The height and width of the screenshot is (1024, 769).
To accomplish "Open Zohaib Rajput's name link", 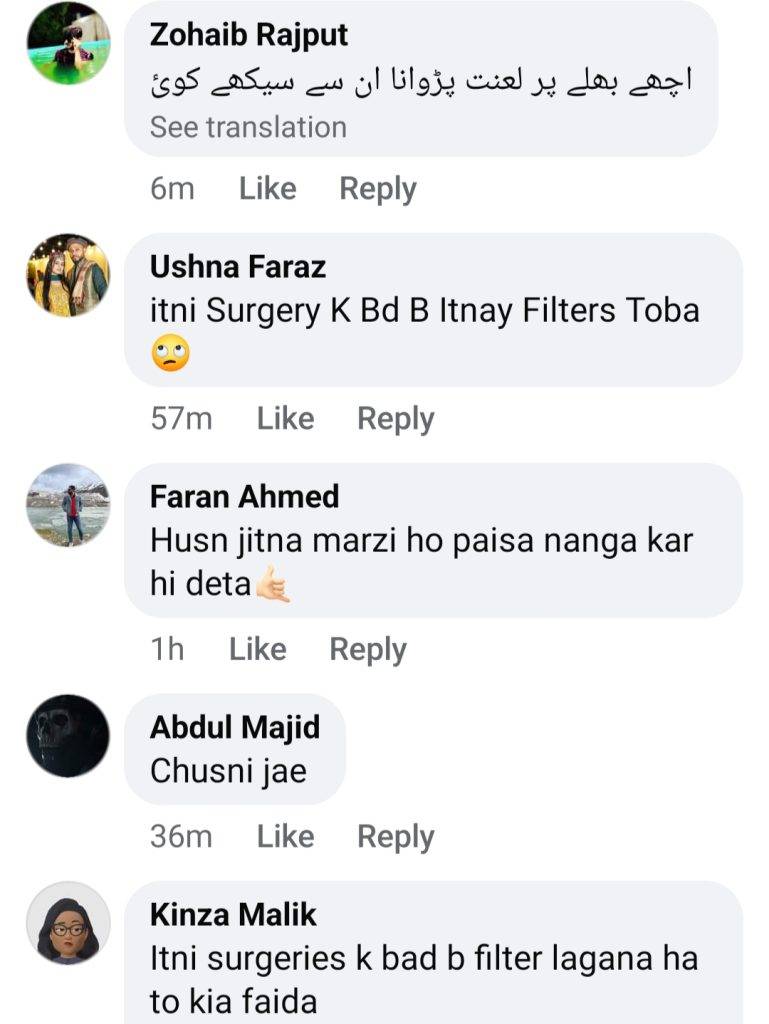I will tap(249, 35).
